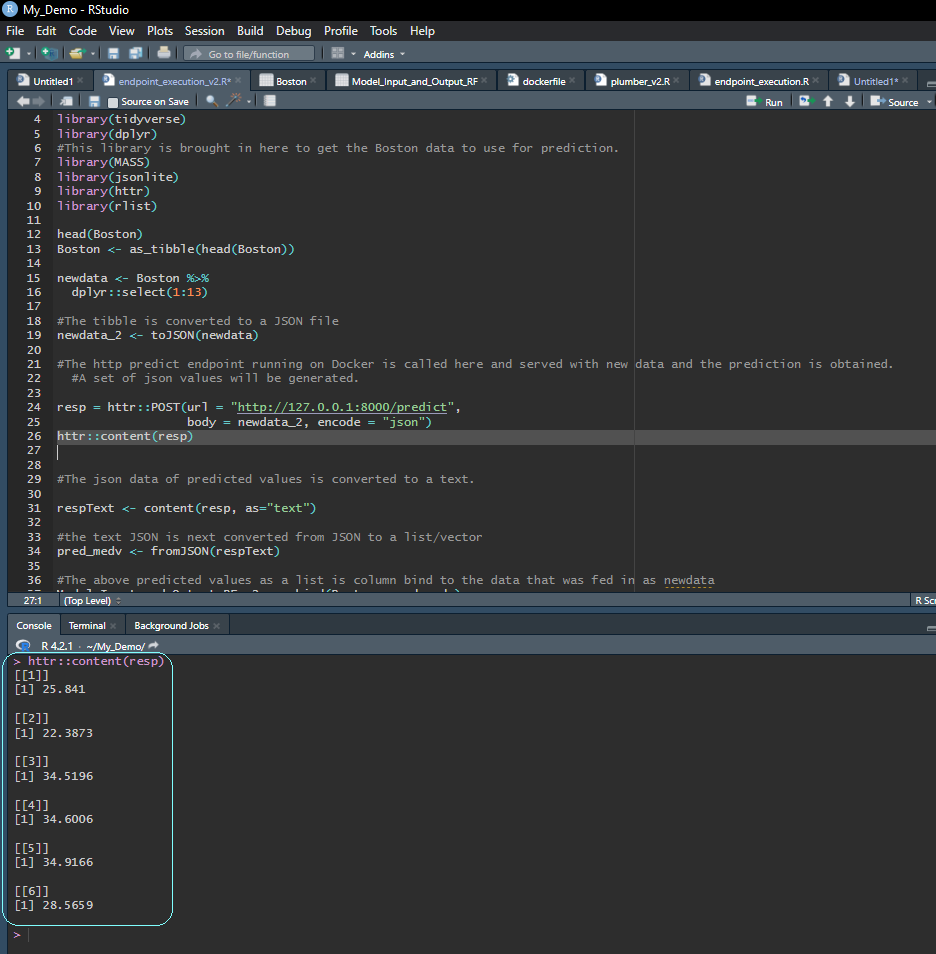The height and width of the screenshot is (954, 936).
Task: Jump to the next section with the down arrow
Action: [x=850, y=101]
